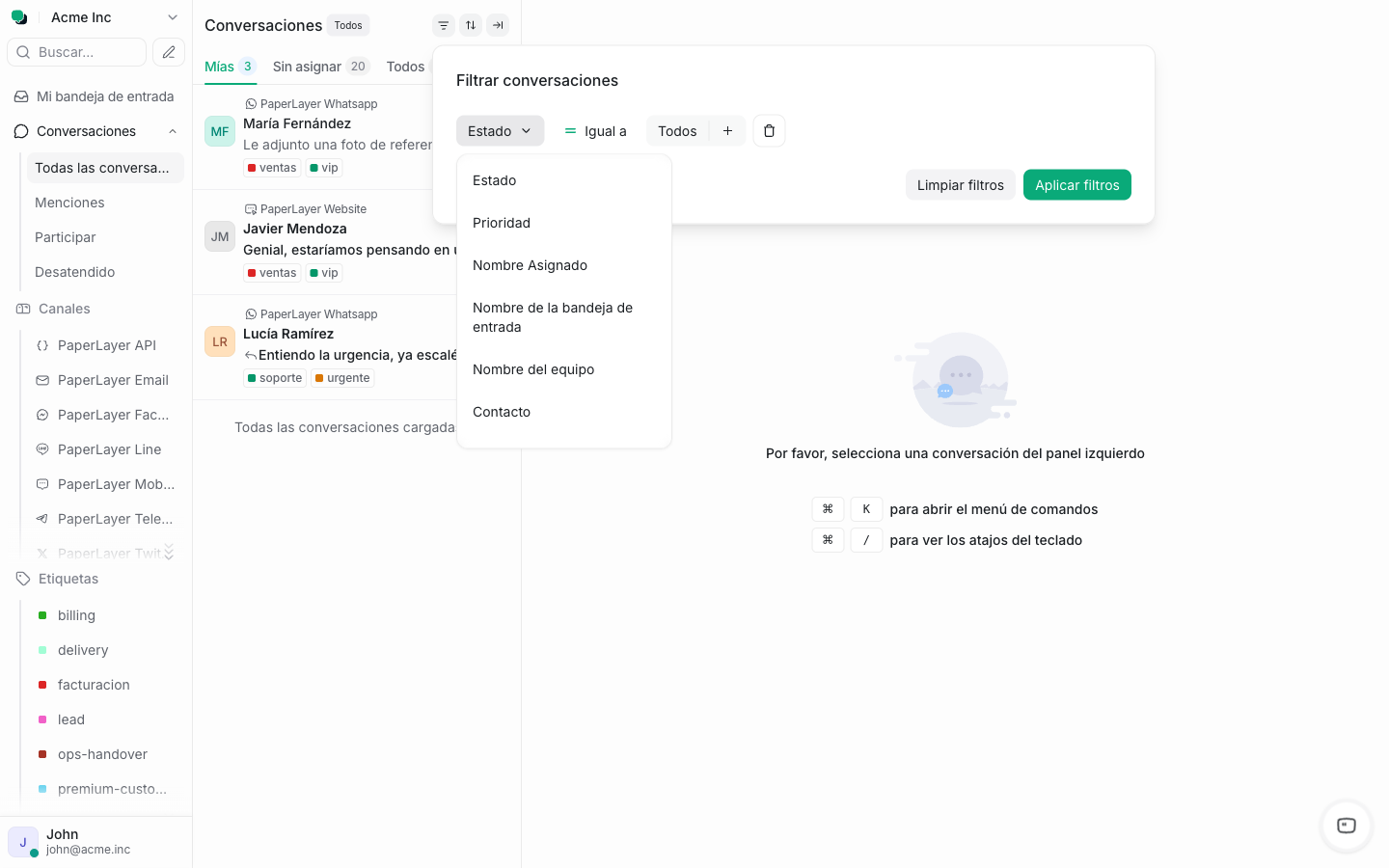The width and height of the screenshot is (1389, 868).
Task: Open Acme Inc account switcher chevron
Action: point(173,17)
